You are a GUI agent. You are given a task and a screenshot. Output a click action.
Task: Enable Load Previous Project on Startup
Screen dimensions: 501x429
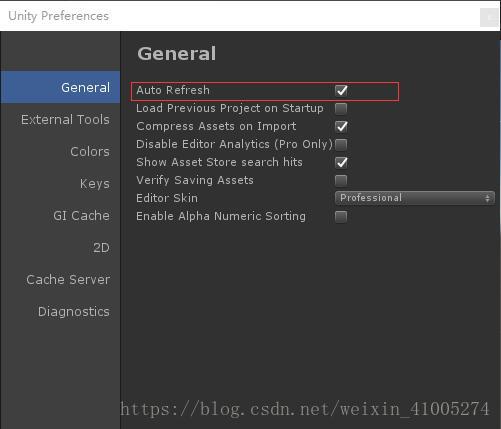tap(341, 108)
